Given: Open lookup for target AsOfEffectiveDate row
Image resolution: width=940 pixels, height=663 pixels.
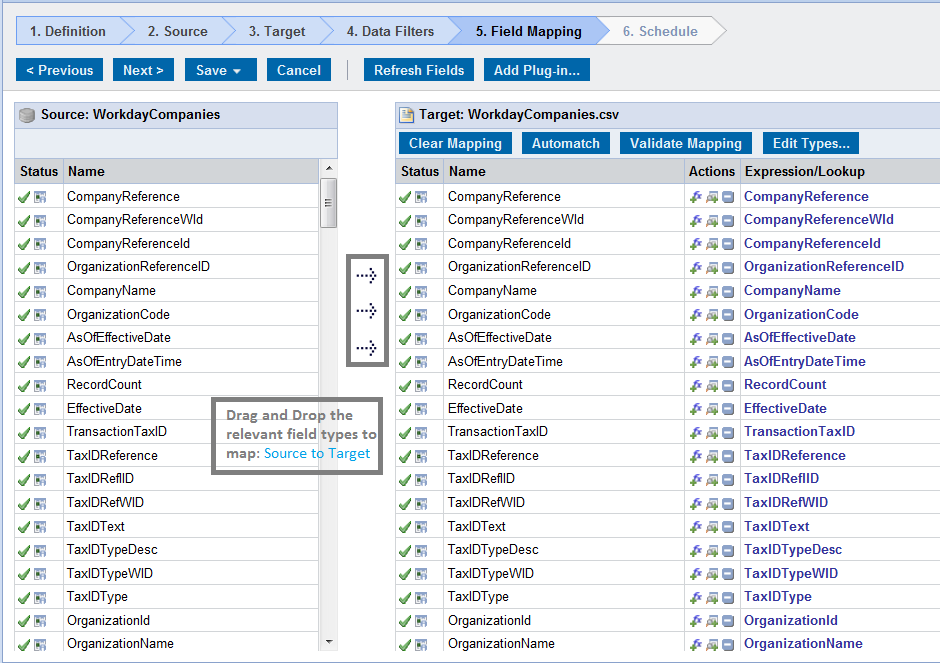Looking at the screenshot, I should tap(712, 338).
